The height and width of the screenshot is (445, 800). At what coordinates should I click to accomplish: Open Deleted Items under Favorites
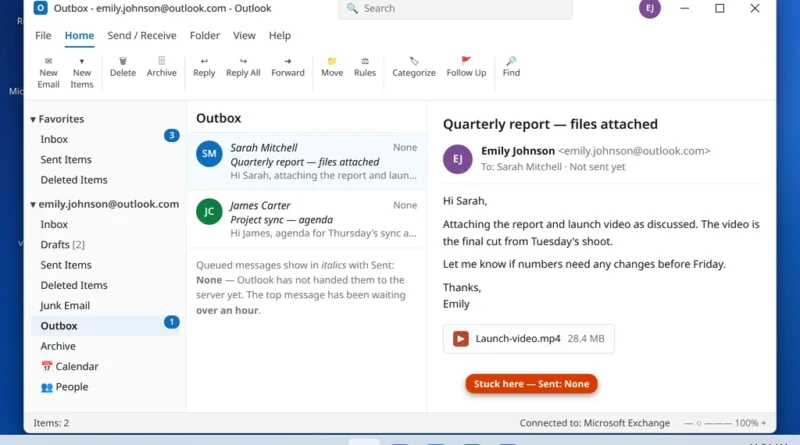click(106, 180)
